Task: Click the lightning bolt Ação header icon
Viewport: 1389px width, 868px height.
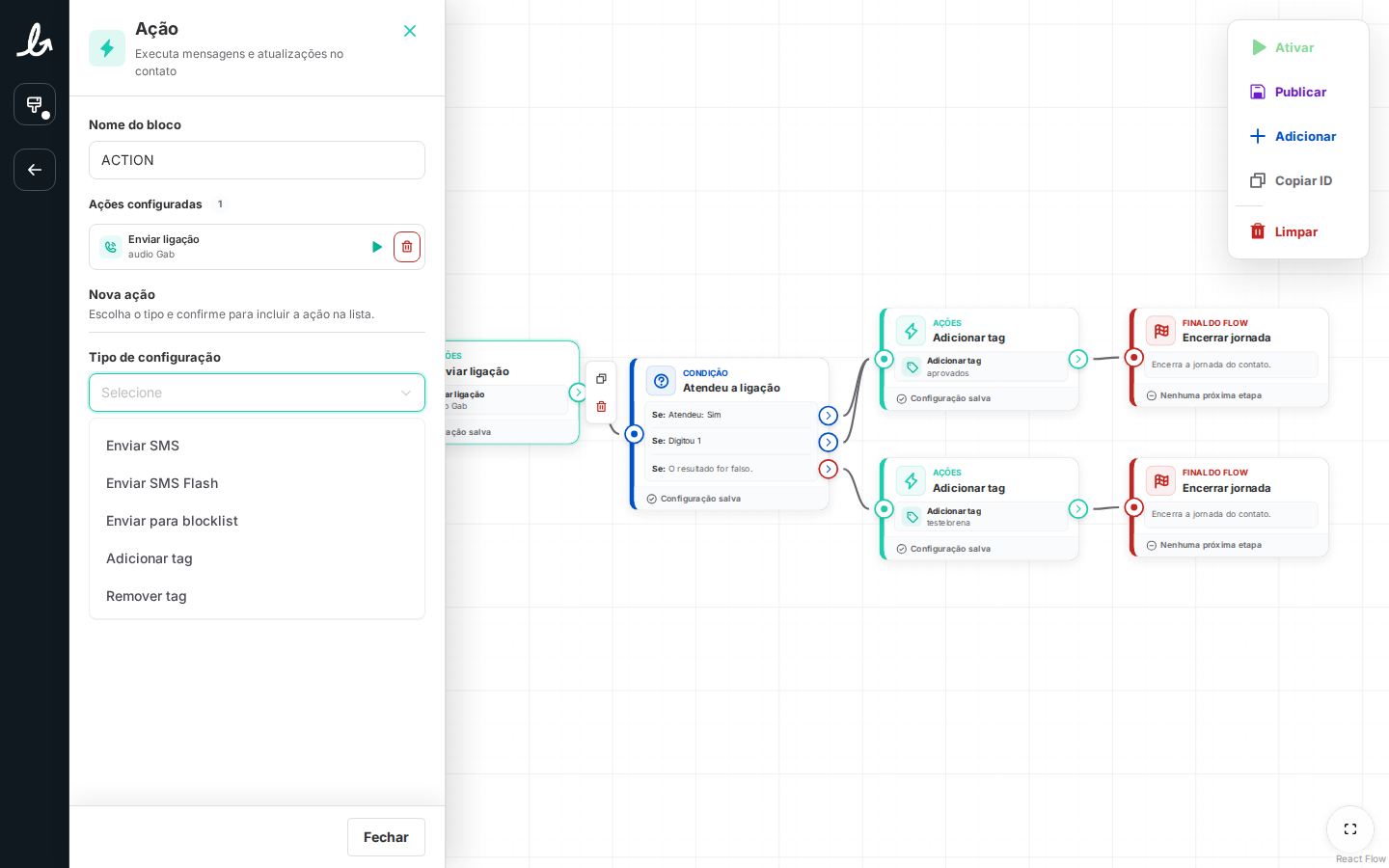Action: 107,48
